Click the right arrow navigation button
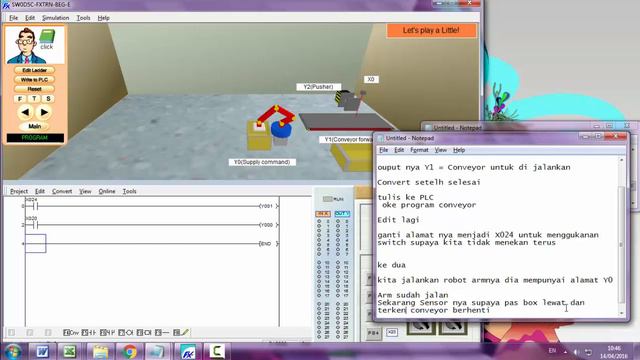 (44, 112)
